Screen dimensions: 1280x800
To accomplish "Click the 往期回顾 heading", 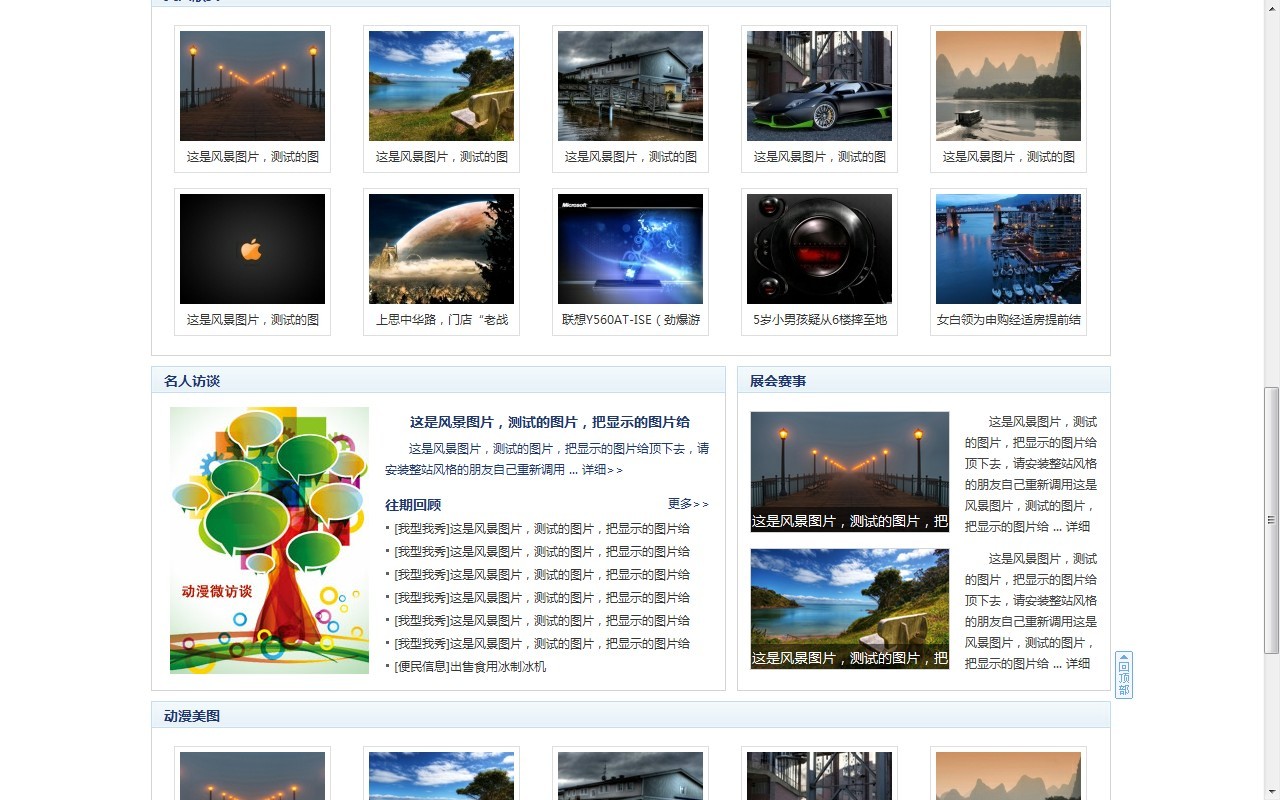I will click(x=413, y=505).
